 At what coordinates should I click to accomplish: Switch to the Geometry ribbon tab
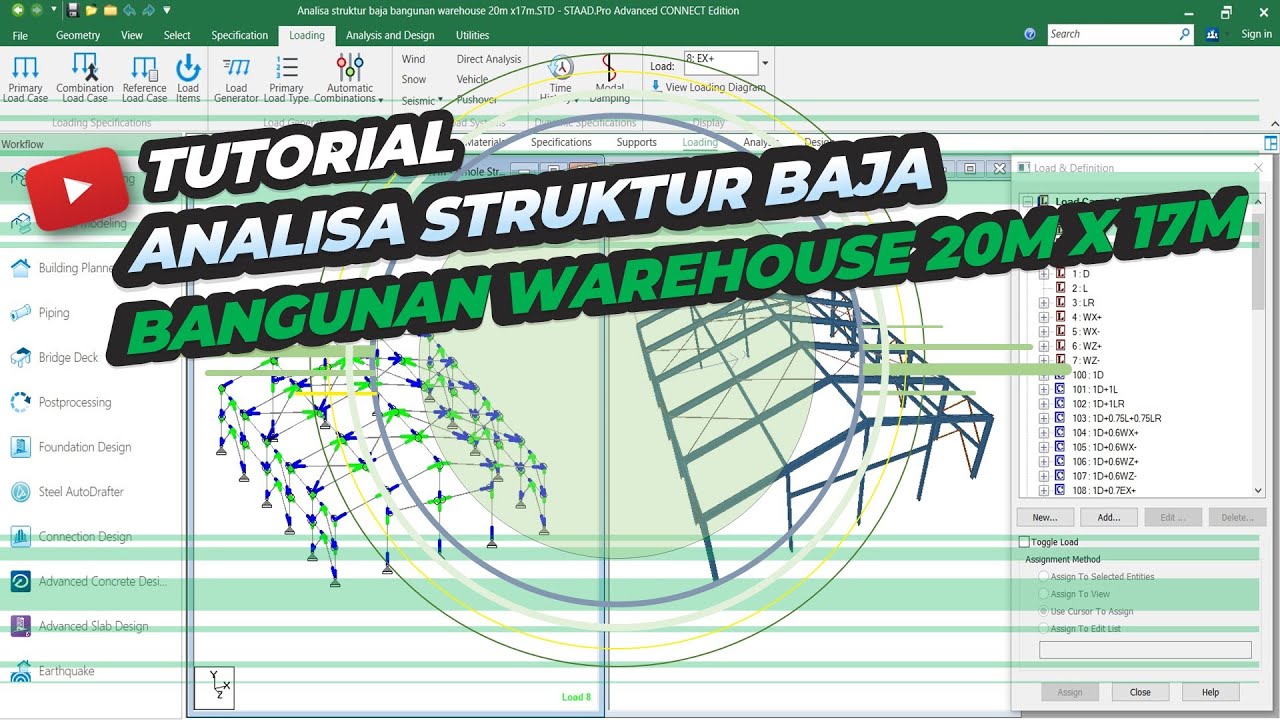pyautogui.click(x=78, y=35)
